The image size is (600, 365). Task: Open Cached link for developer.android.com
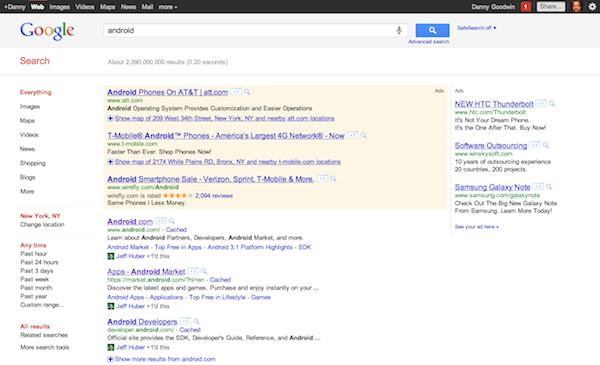[x=190, y=330]
